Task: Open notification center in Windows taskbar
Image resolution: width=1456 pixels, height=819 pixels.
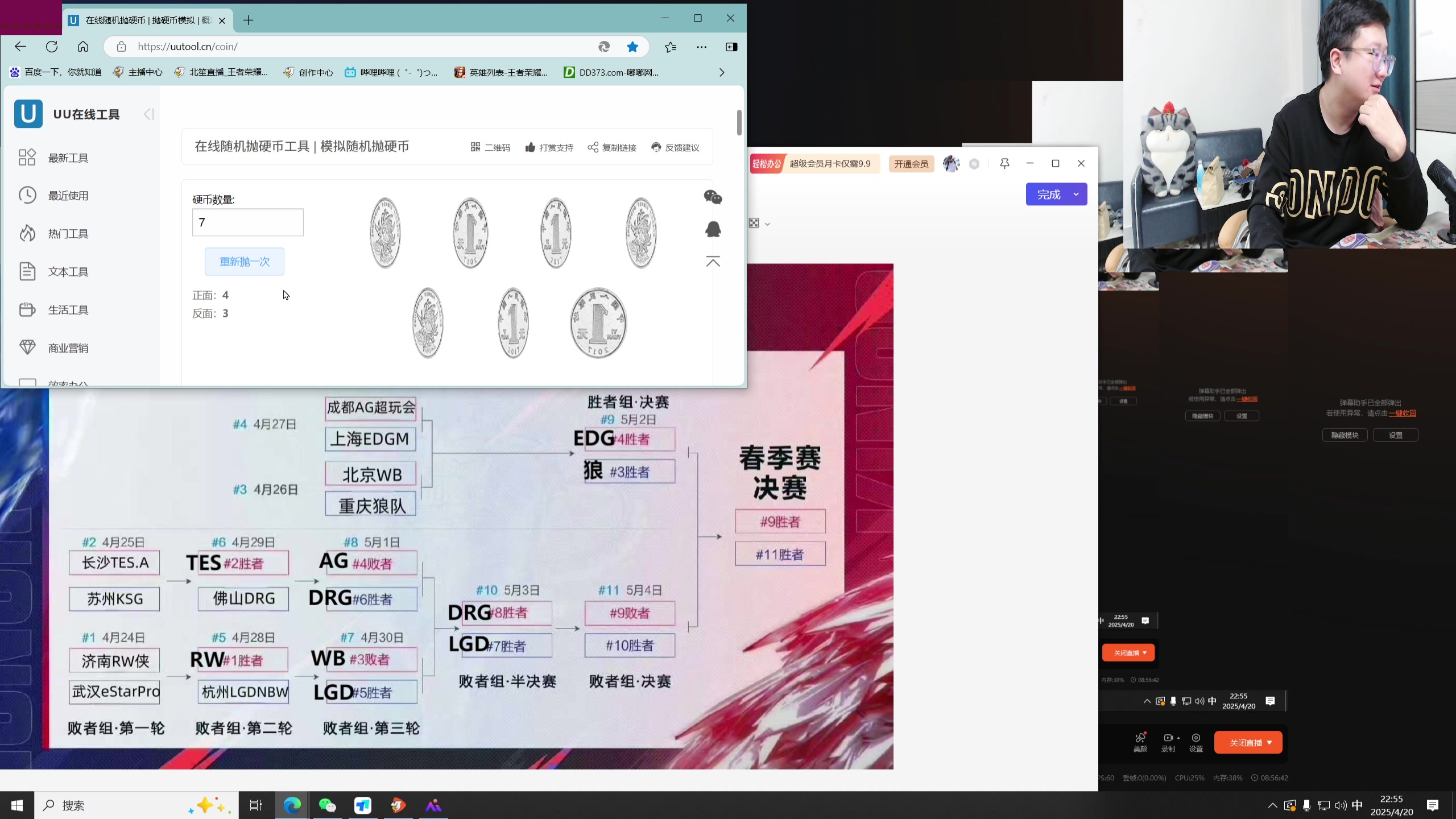Action: pos(1433,805)
